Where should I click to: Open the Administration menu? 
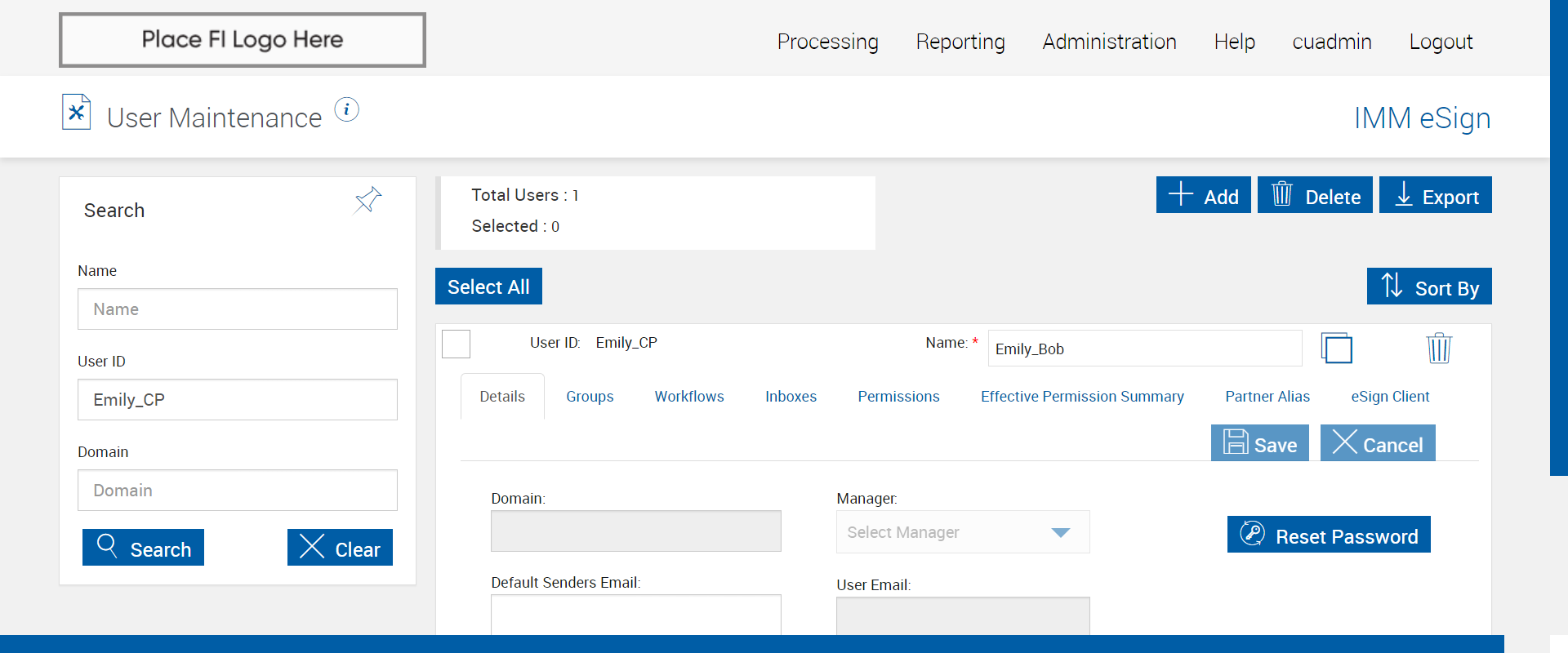click(x=1109, y=42)
